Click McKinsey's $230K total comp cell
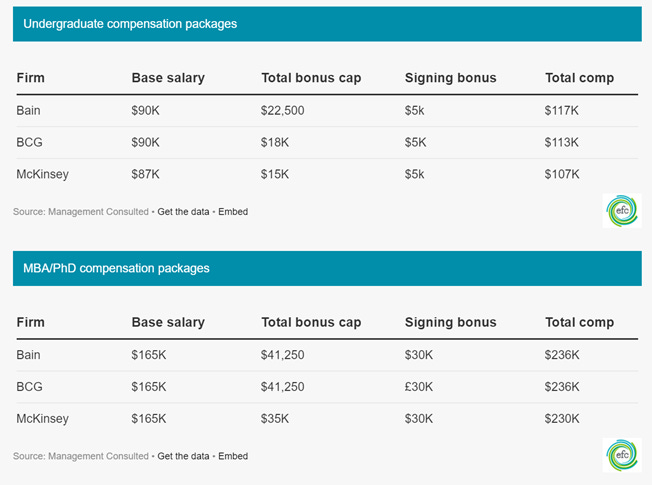 click(562, 418)
